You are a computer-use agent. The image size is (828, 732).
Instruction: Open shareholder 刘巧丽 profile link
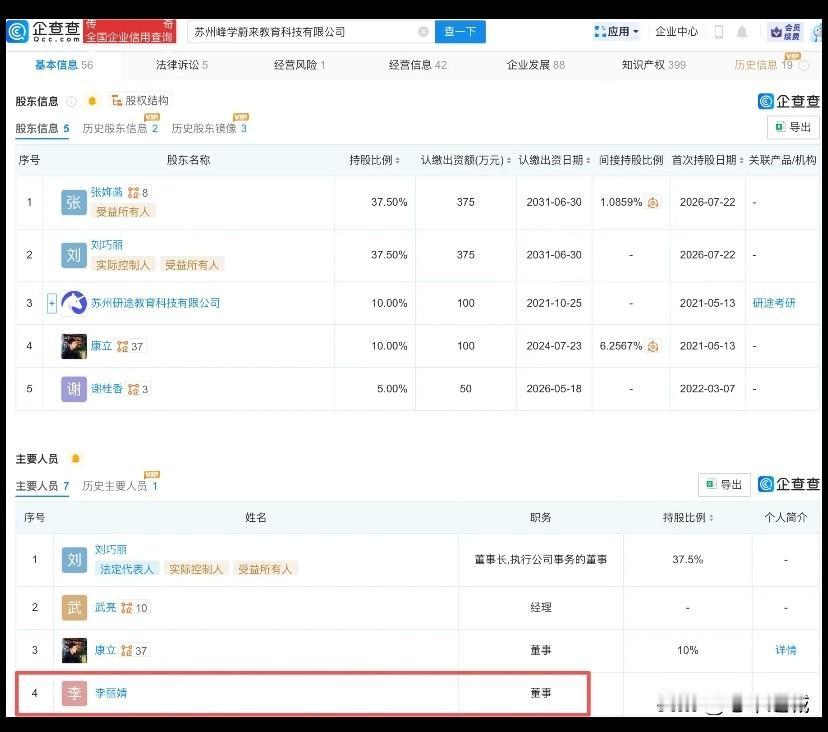point(106,245)
